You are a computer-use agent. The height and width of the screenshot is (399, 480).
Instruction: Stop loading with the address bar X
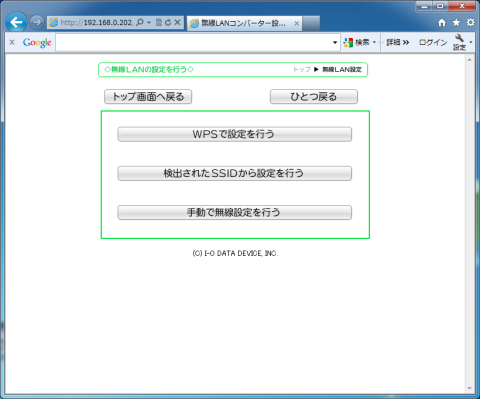[177, 22]
